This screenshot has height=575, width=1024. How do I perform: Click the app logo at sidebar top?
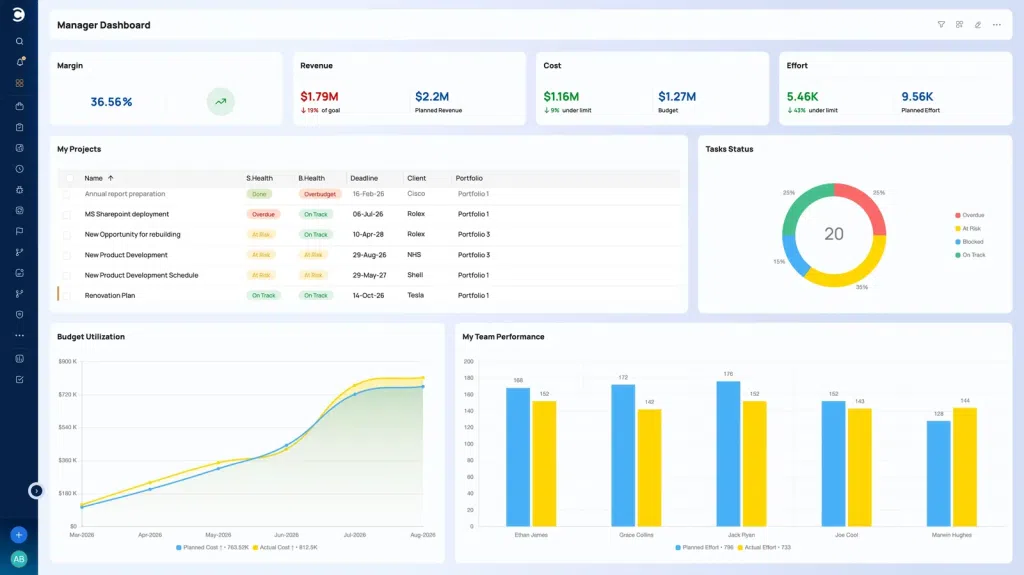tap(18, 14)
